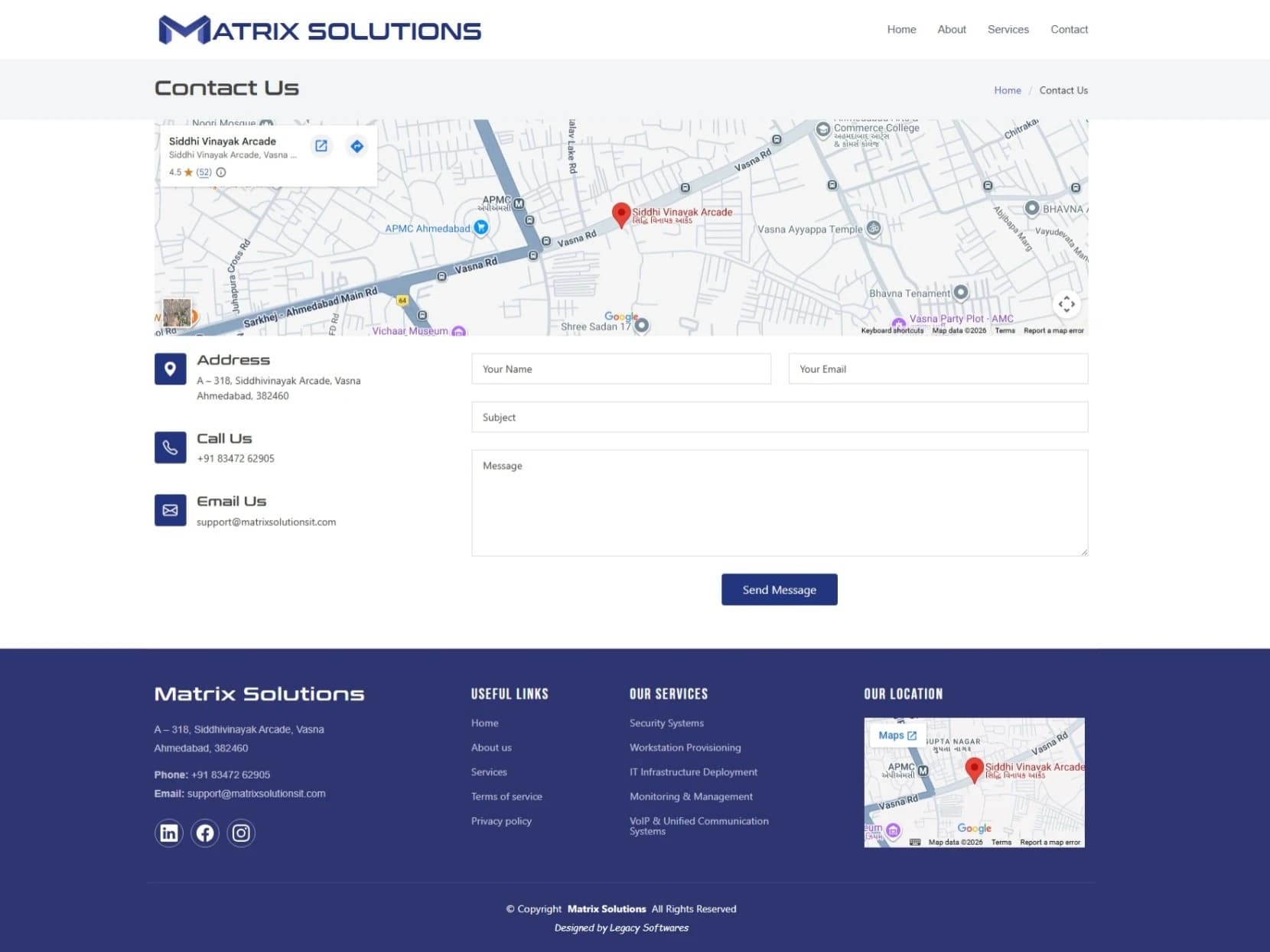Toggle fullscreen map view icon
Viewport: 1270px width, 952px height.
point(1066,304)
